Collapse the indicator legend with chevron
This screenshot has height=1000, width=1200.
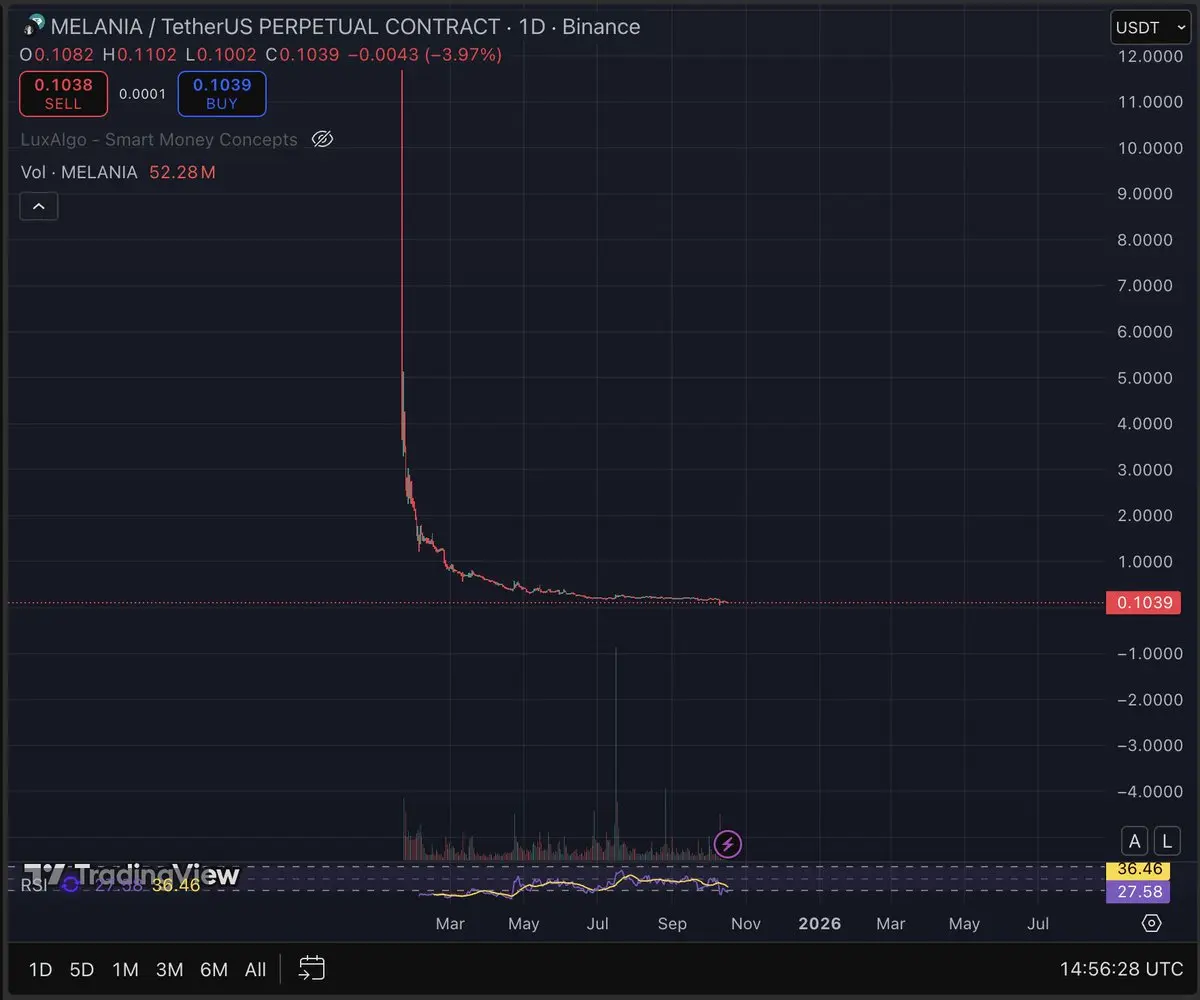[39, 207]
